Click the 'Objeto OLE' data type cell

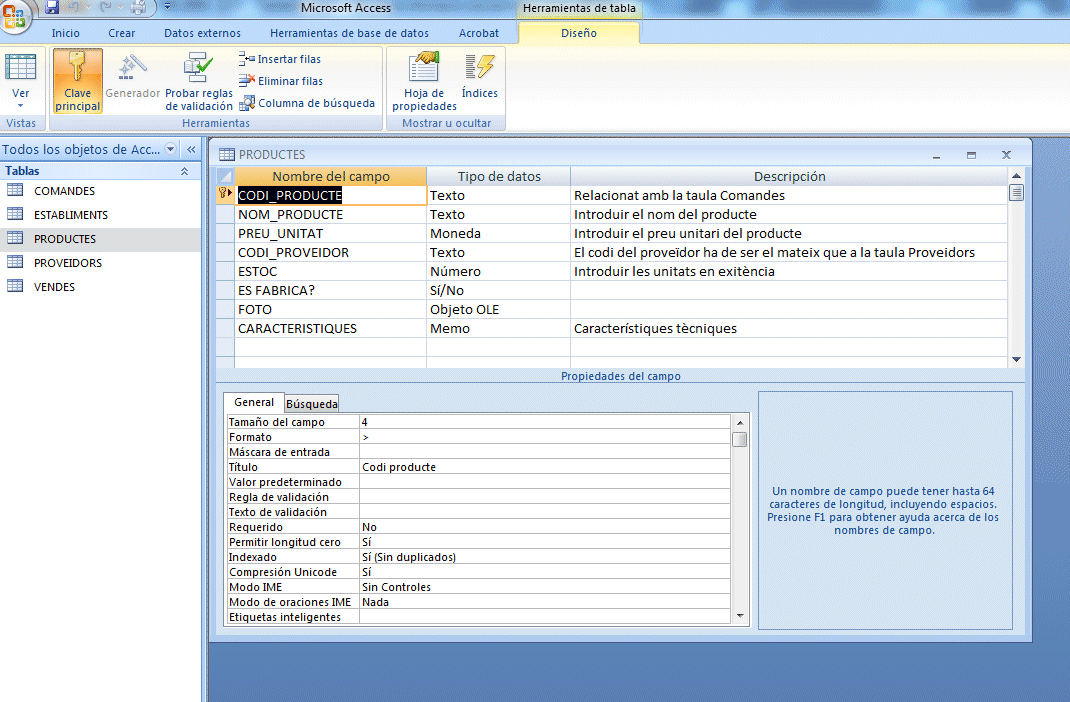499,310
